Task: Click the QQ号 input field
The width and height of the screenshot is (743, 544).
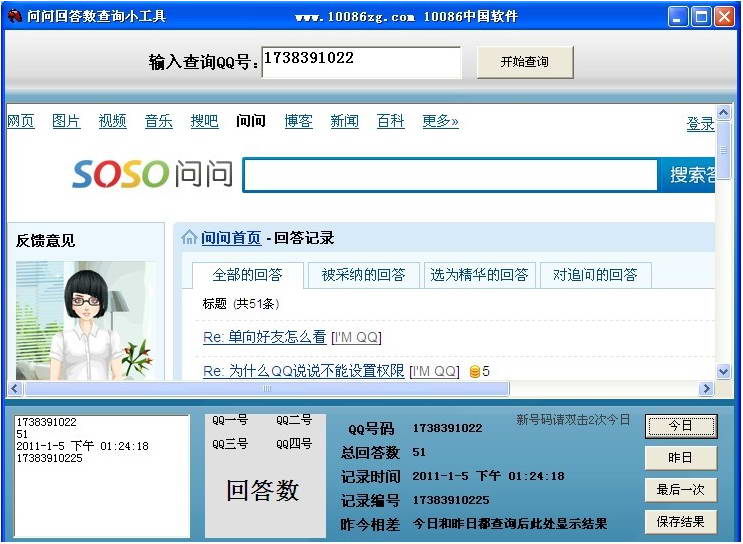Action: (x=361, y=62)
